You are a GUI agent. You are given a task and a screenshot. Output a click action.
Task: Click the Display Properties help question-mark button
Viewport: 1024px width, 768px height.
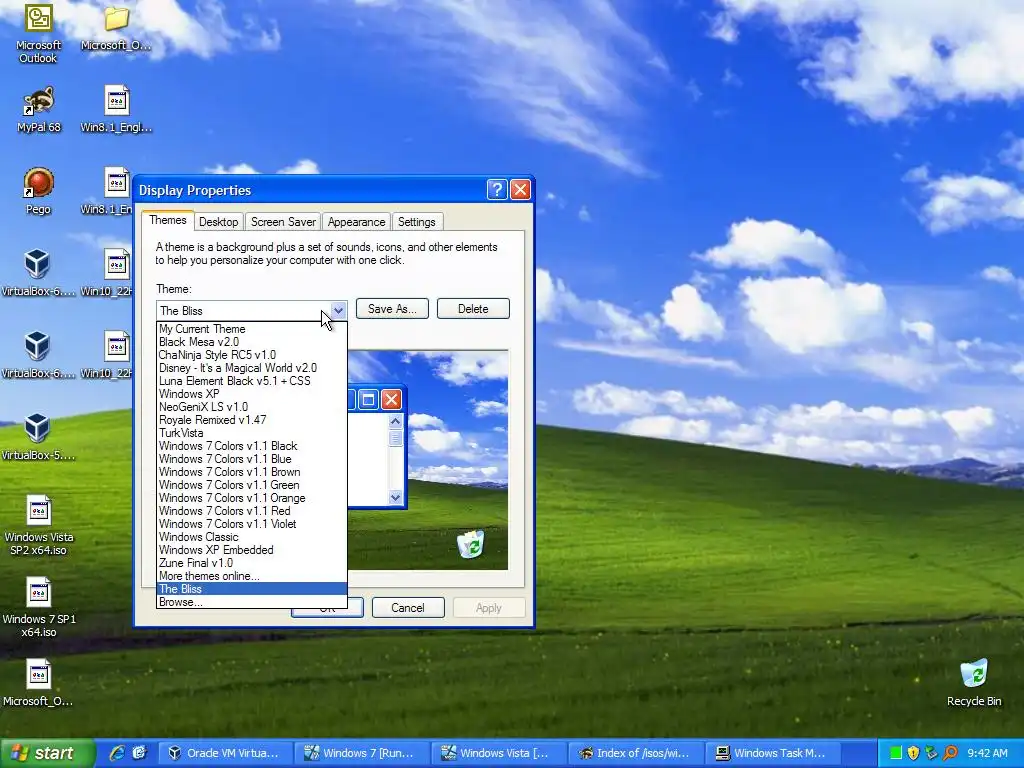[497, 189]
